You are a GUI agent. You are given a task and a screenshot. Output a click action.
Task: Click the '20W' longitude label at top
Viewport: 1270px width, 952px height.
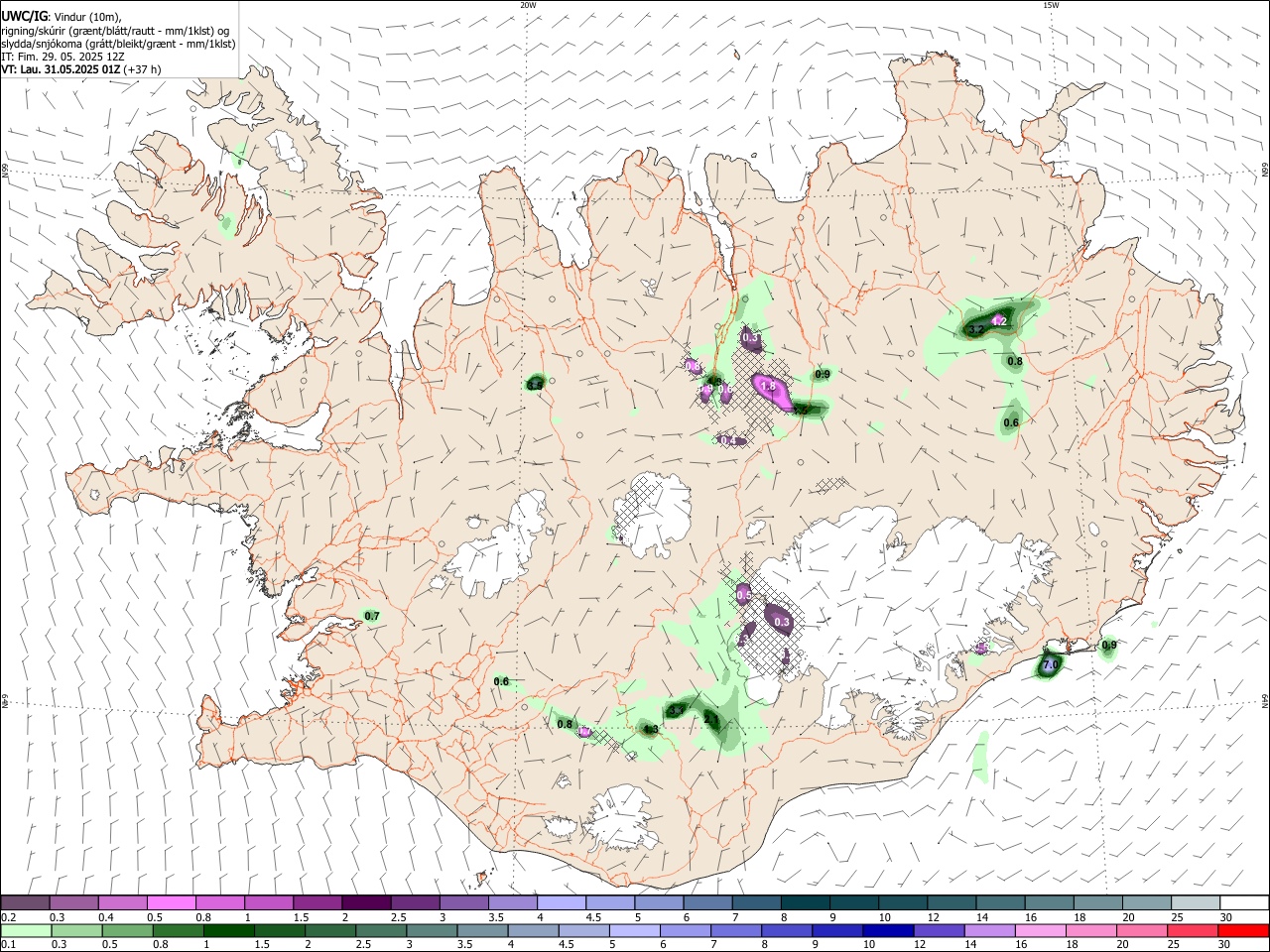point(528,5)
